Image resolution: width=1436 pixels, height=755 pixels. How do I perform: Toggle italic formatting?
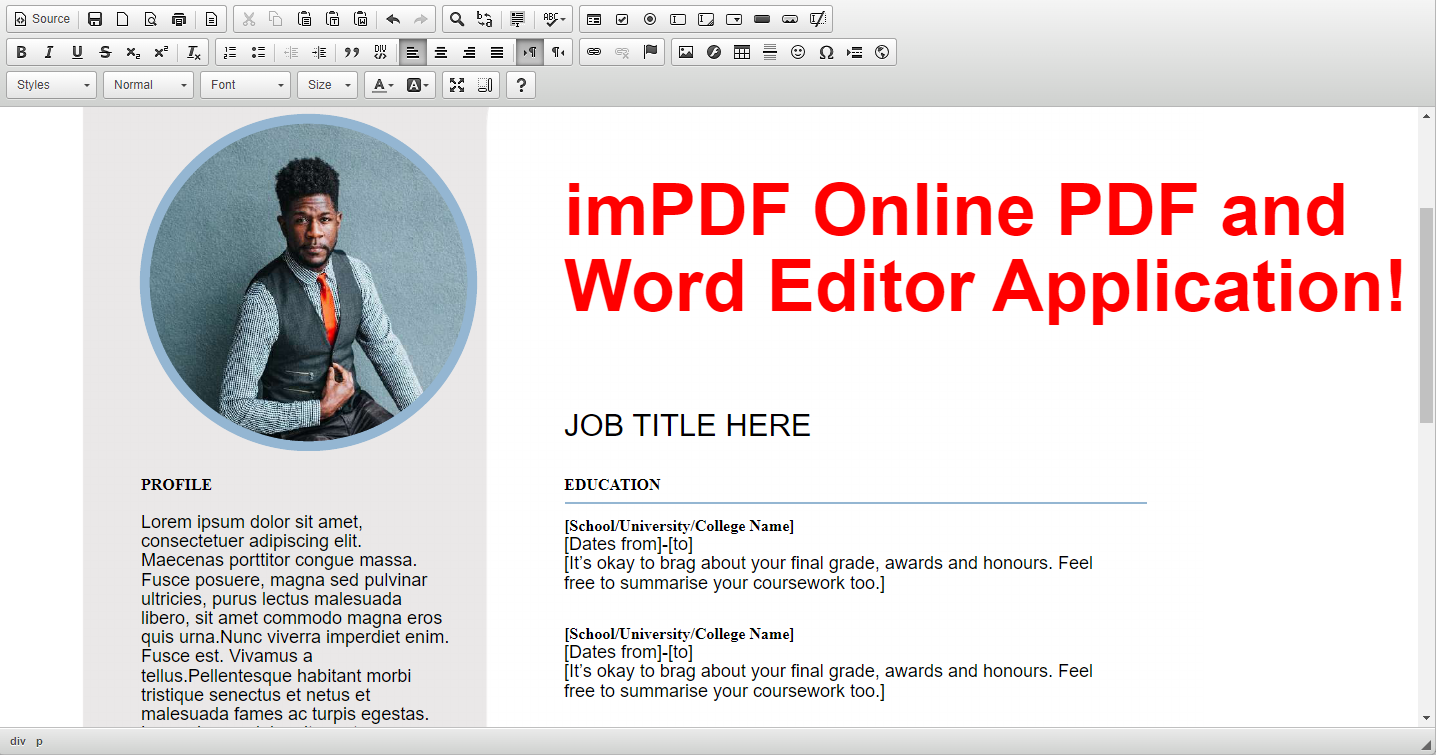[49, 52]
